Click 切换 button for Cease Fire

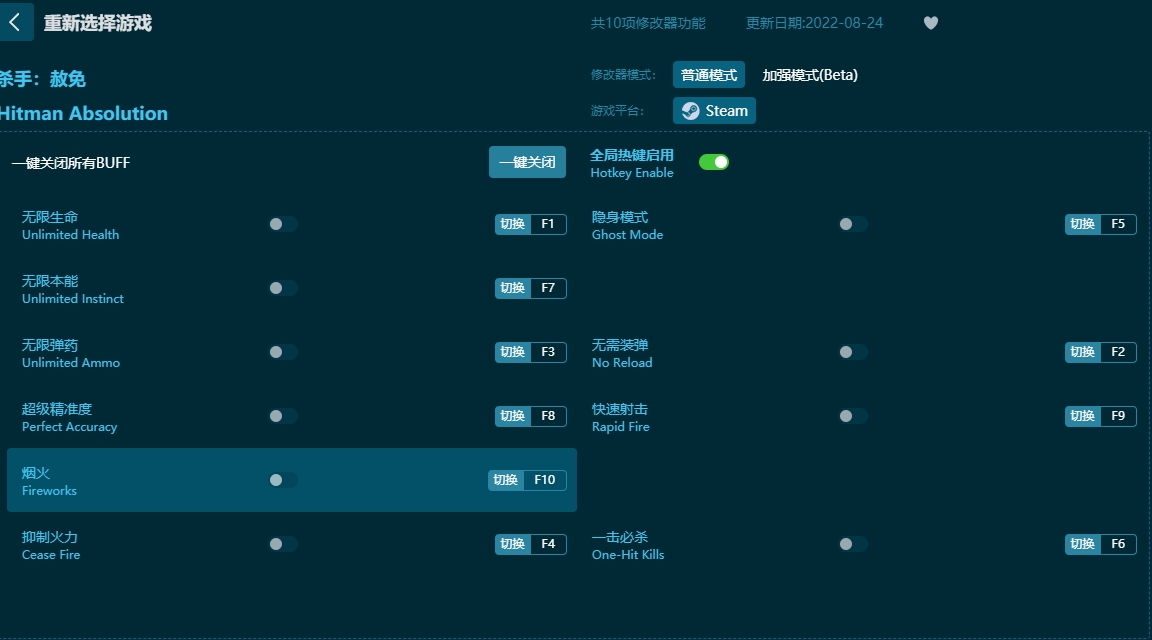(513, 544)
